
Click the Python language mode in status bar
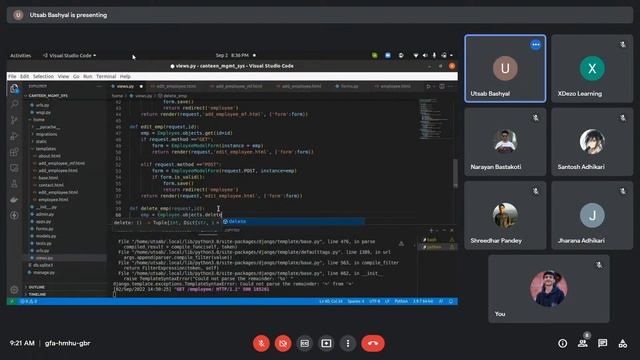click(401, 301)
